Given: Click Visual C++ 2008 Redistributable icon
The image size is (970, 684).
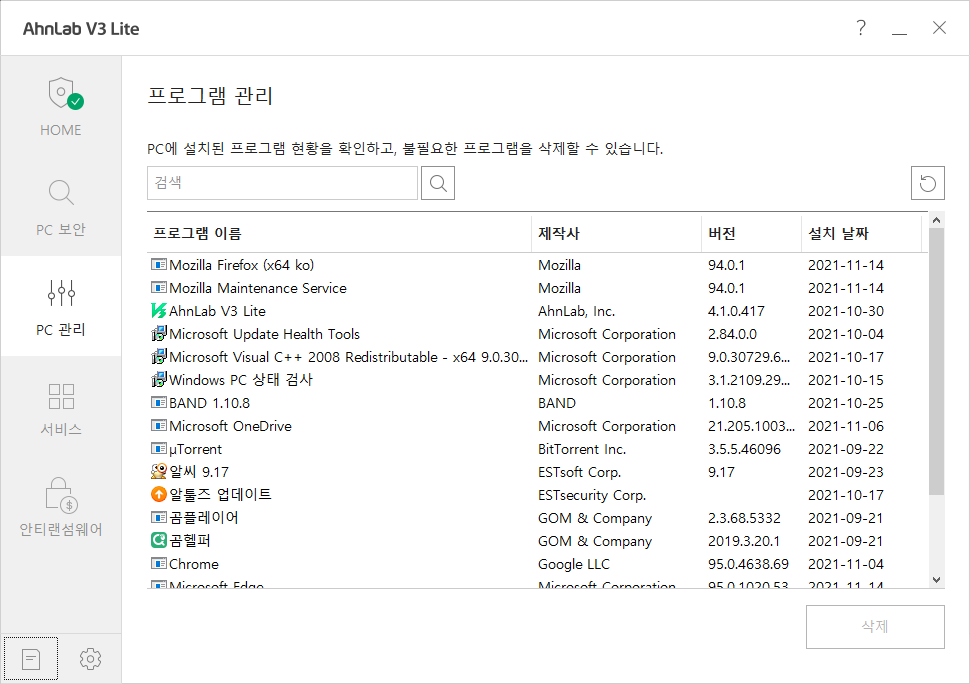Looking at the screenshot, I should (x=159, y=357).
